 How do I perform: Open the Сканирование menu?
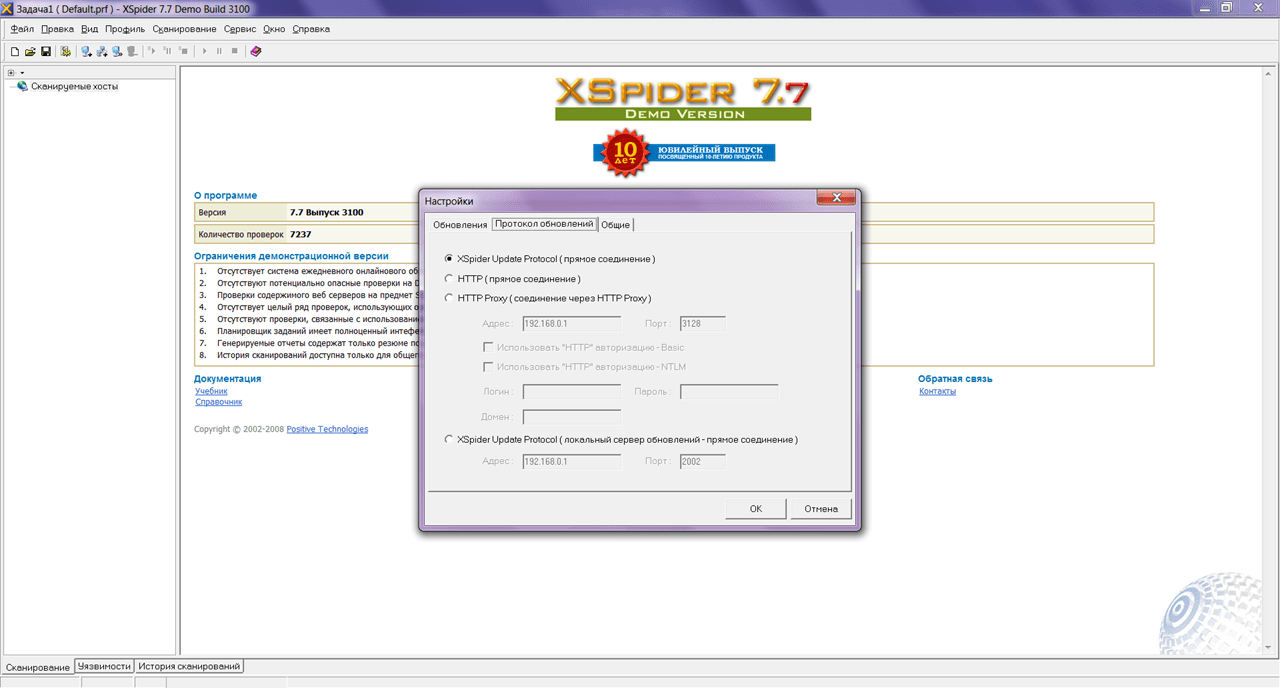pos(185,29)
